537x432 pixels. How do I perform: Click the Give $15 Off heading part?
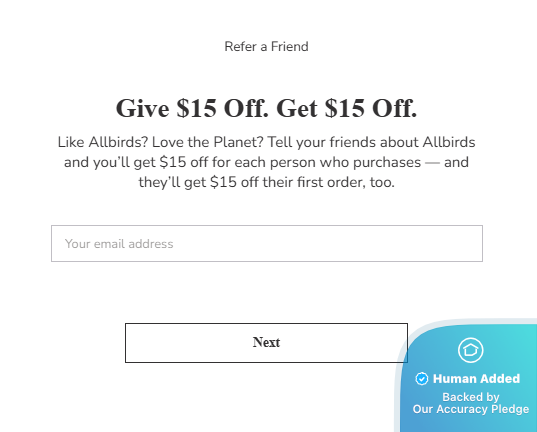(192, 108)
